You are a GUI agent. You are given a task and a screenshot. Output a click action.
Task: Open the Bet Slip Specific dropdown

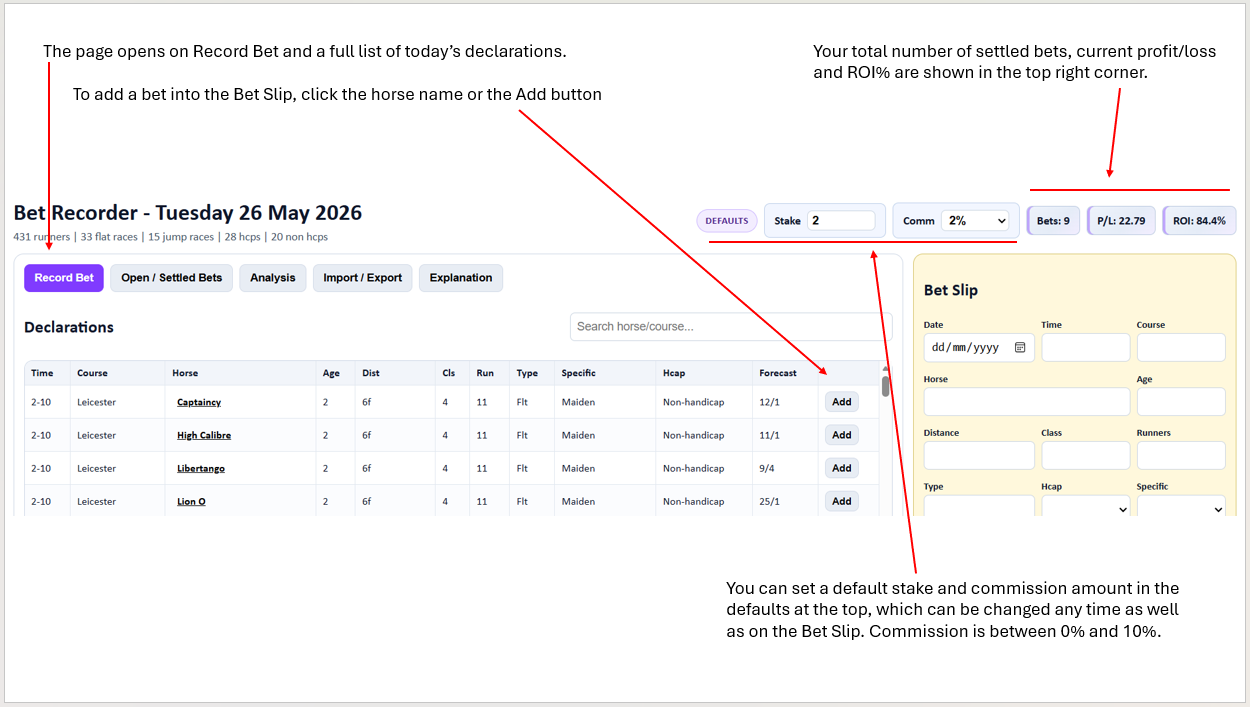pyautogui.click(x=1181, y=507)
